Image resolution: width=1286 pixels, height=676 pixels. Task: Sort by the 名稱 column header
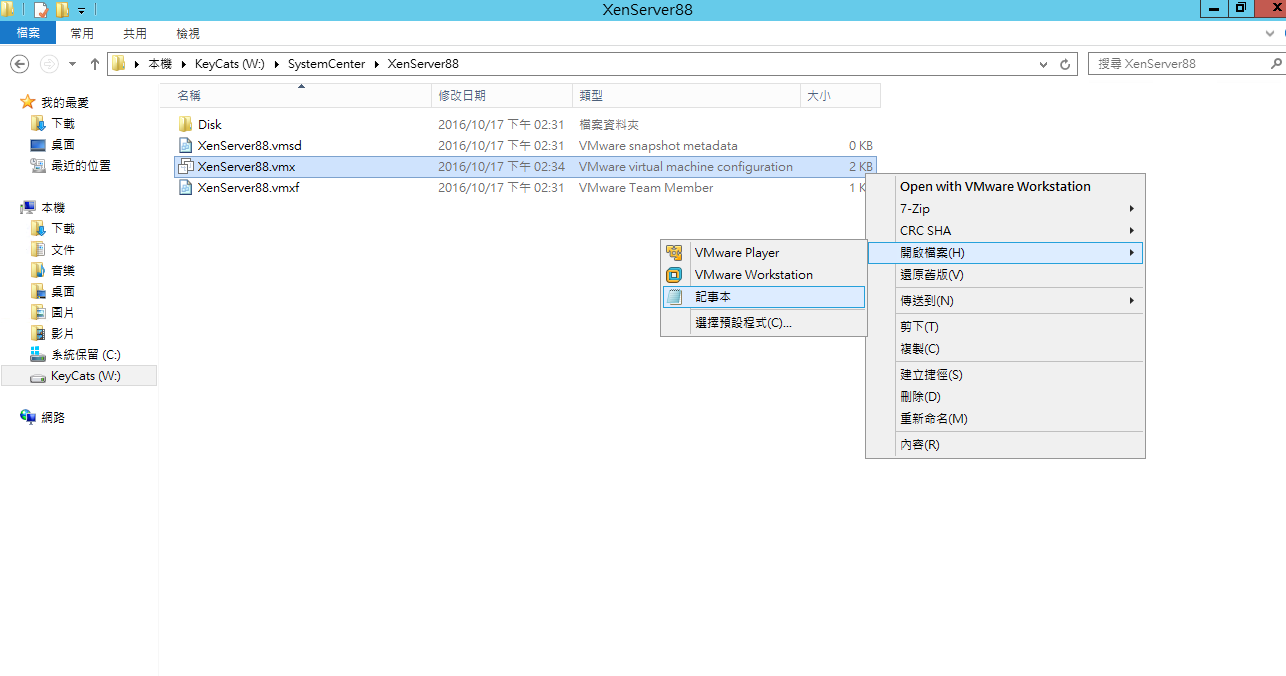pyautogui.click(x=296, y=95)
